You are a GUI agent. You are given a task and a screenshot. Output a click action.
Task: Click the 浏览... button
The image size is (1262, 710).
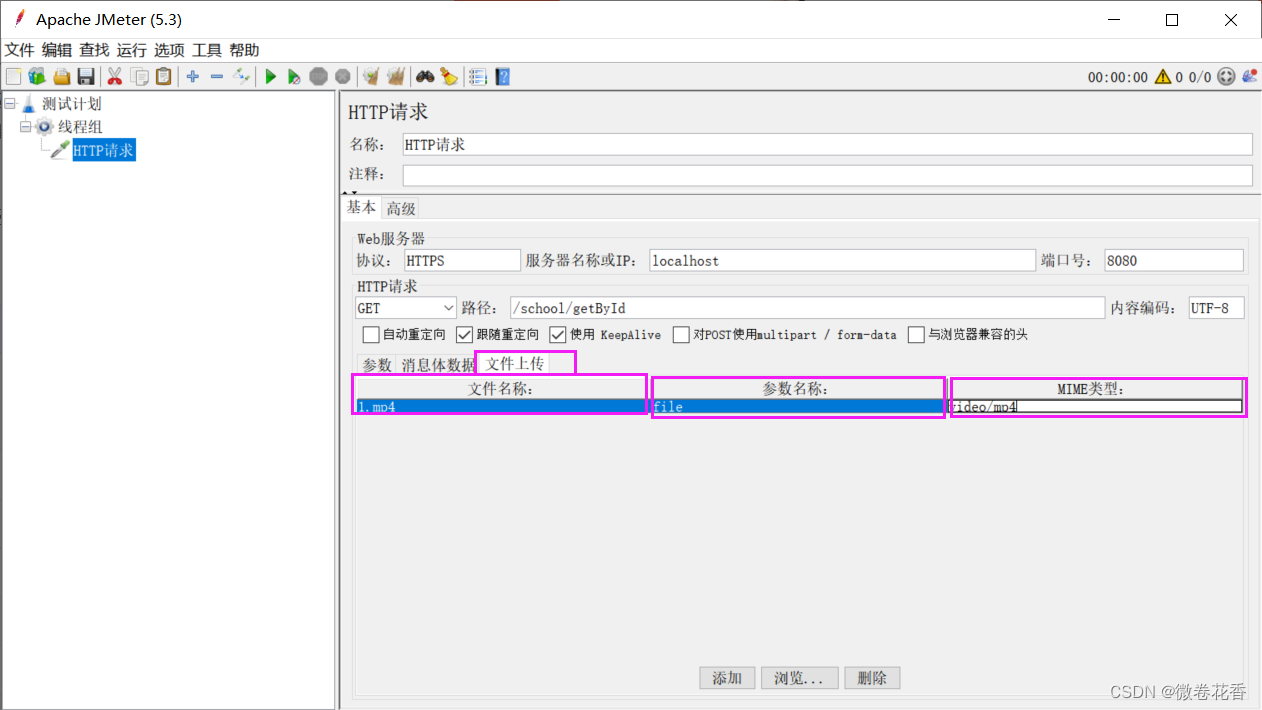pos(799,678)
